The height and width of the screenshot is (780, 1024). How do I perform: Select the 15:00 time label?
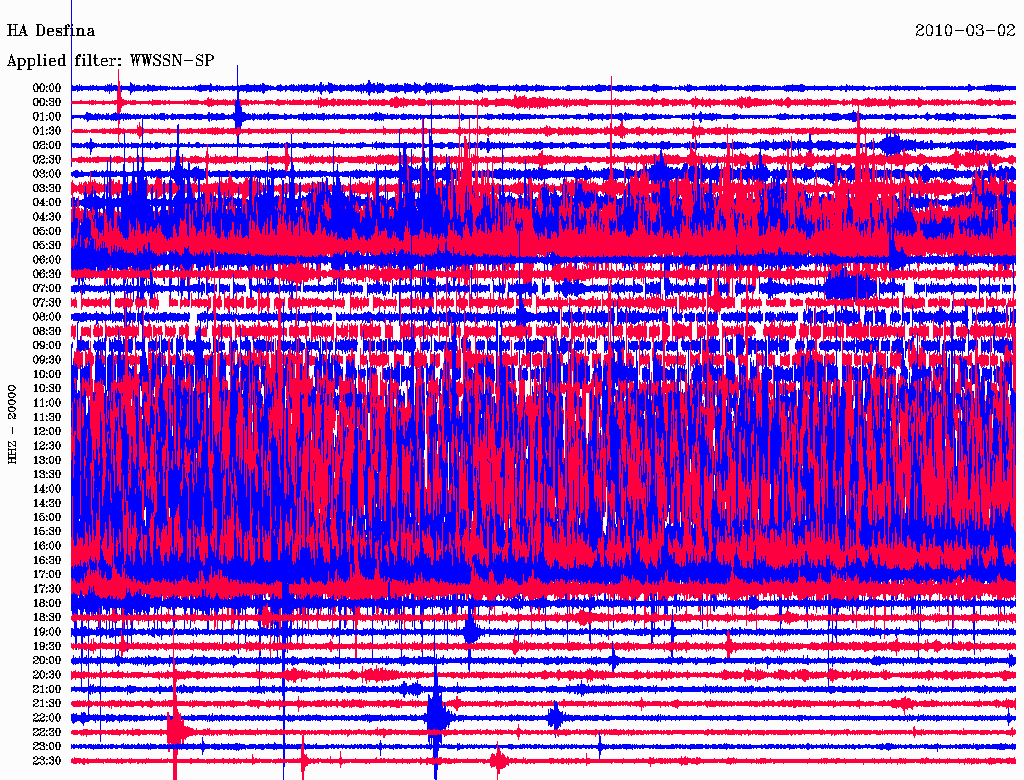[x=47, y=517]
